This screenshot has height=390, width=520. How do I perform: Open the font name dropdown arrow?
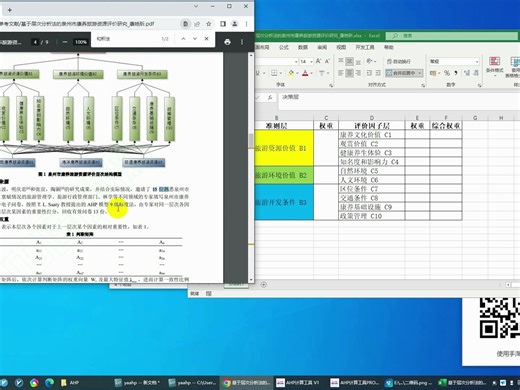pos(296,62)
